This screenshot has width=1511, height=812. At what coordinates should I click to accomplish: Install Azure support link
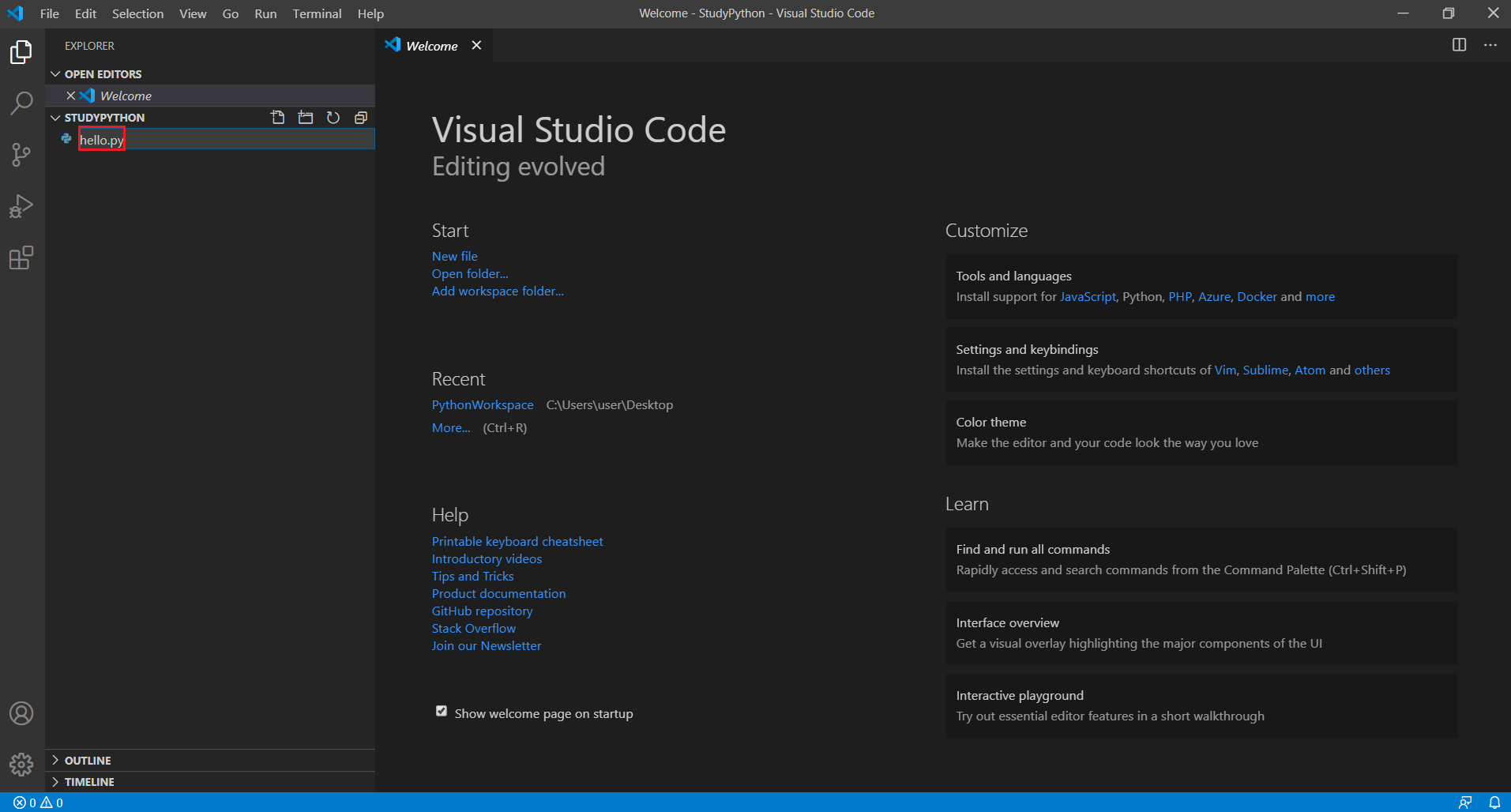1214,296
